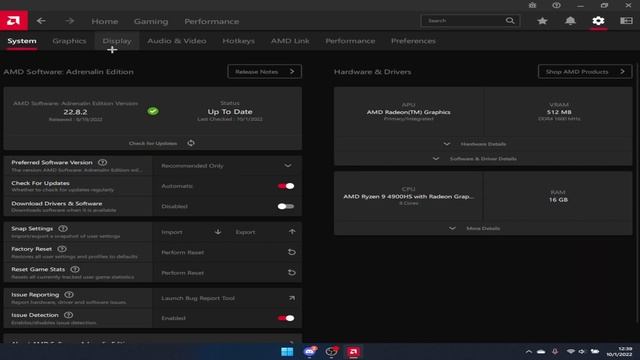
Task: Click the 'AMD Ryzen 9 4900HS' CPU name
Action: click(409, 196)
